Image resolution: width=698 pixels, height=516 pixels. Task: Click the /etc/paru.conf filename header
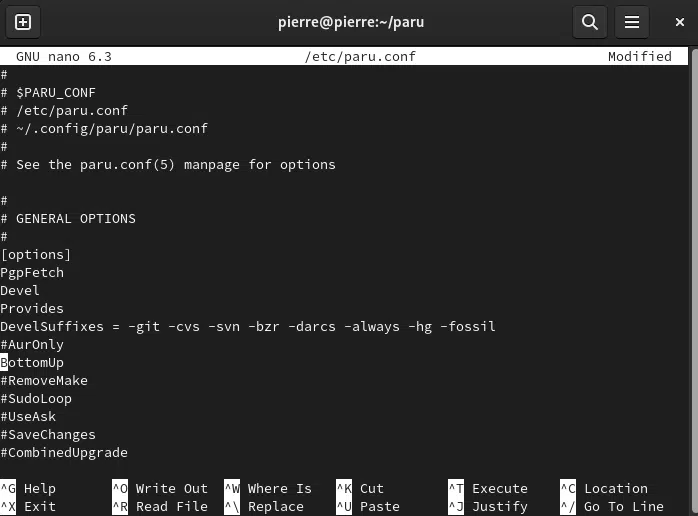(x=360, y=57)
